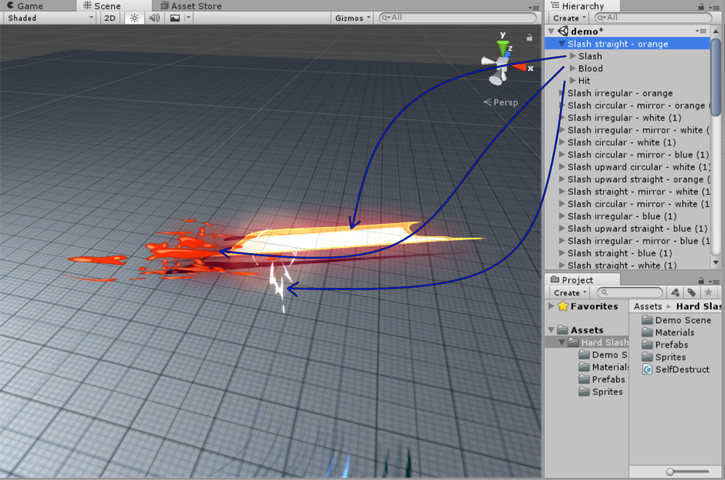
Task: Click Hierarchy scrollbar down arrow
Action: click(x=716, y=263)
